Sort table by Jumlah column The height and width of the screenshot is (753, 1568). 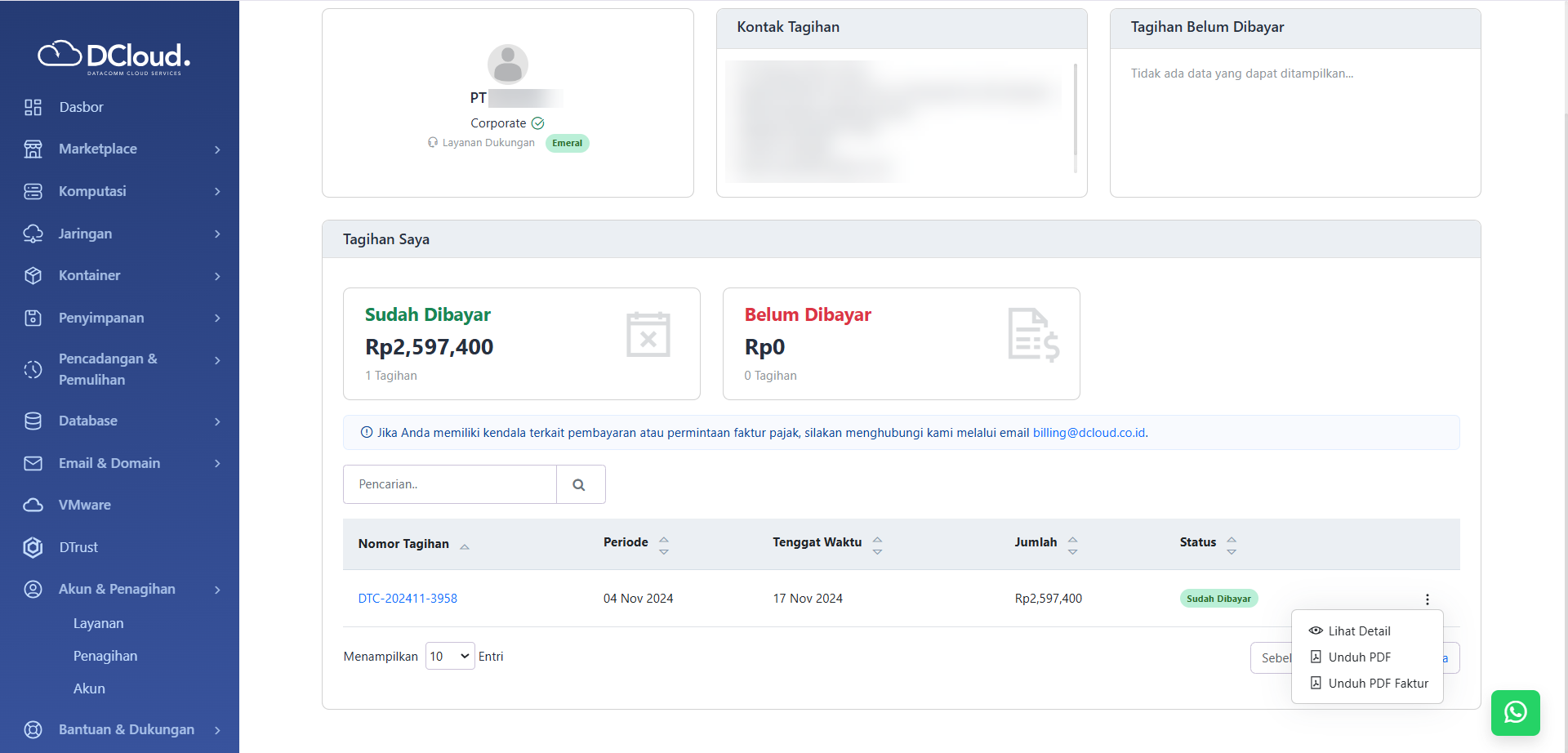[x=1072, y=545]
